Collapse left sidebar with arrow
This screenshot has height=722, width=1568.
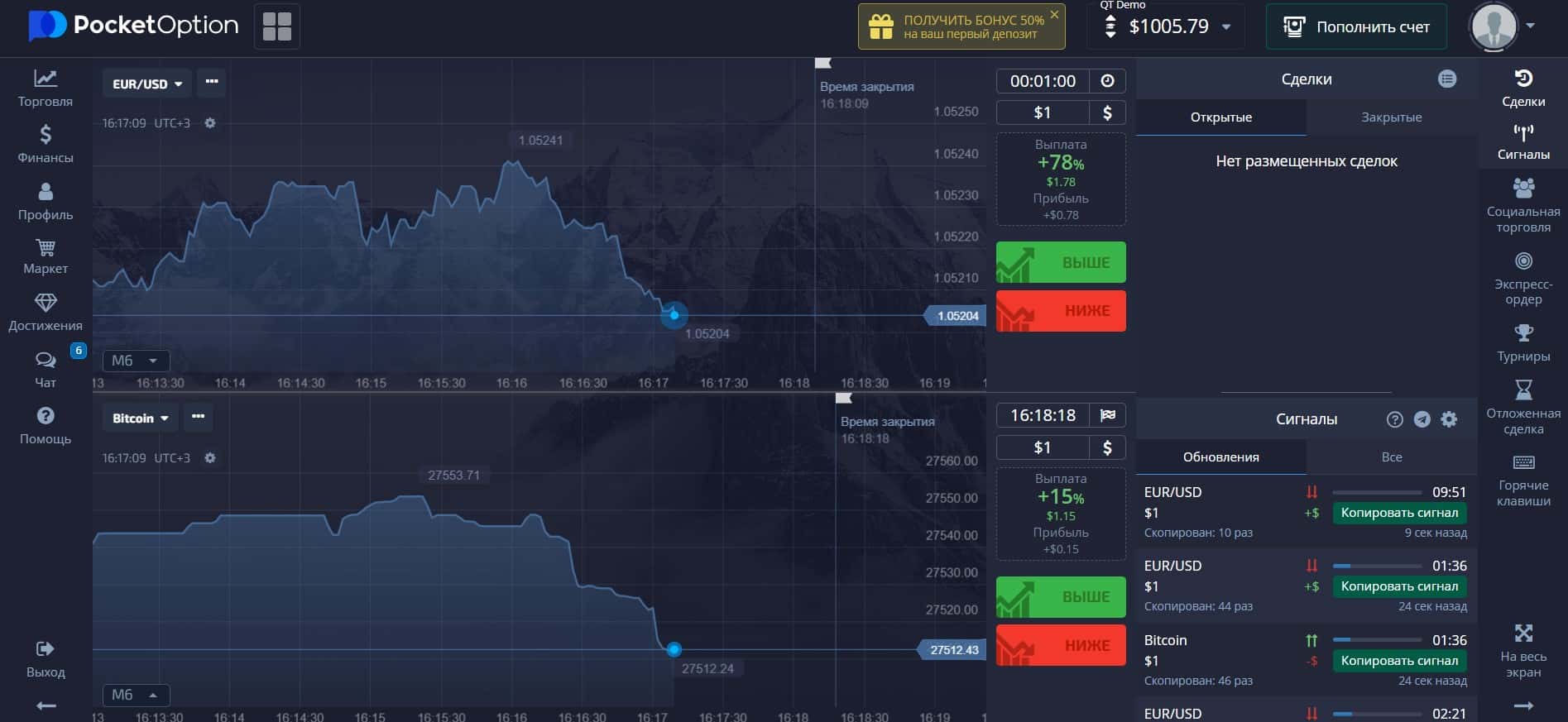tap(46, 705)
